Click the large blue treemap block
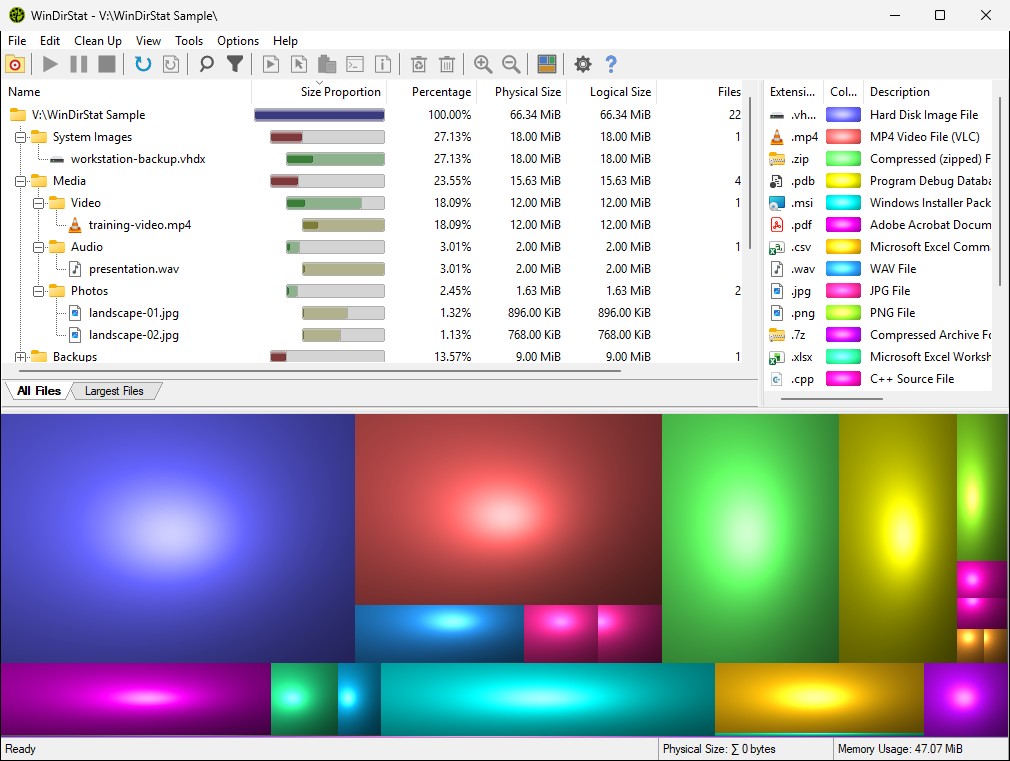Image resolution: width=1010 pixels, height=761 pixels. tap(177, 538)
